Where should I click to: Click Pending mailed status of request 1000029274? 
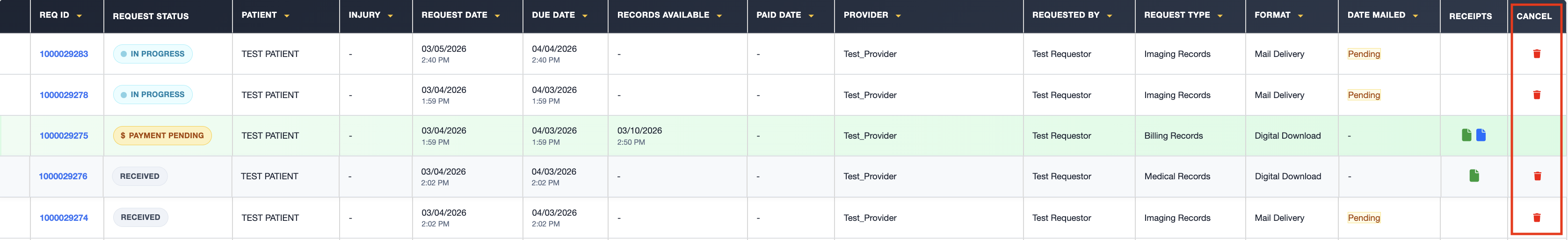click(x=1363, y=218)
